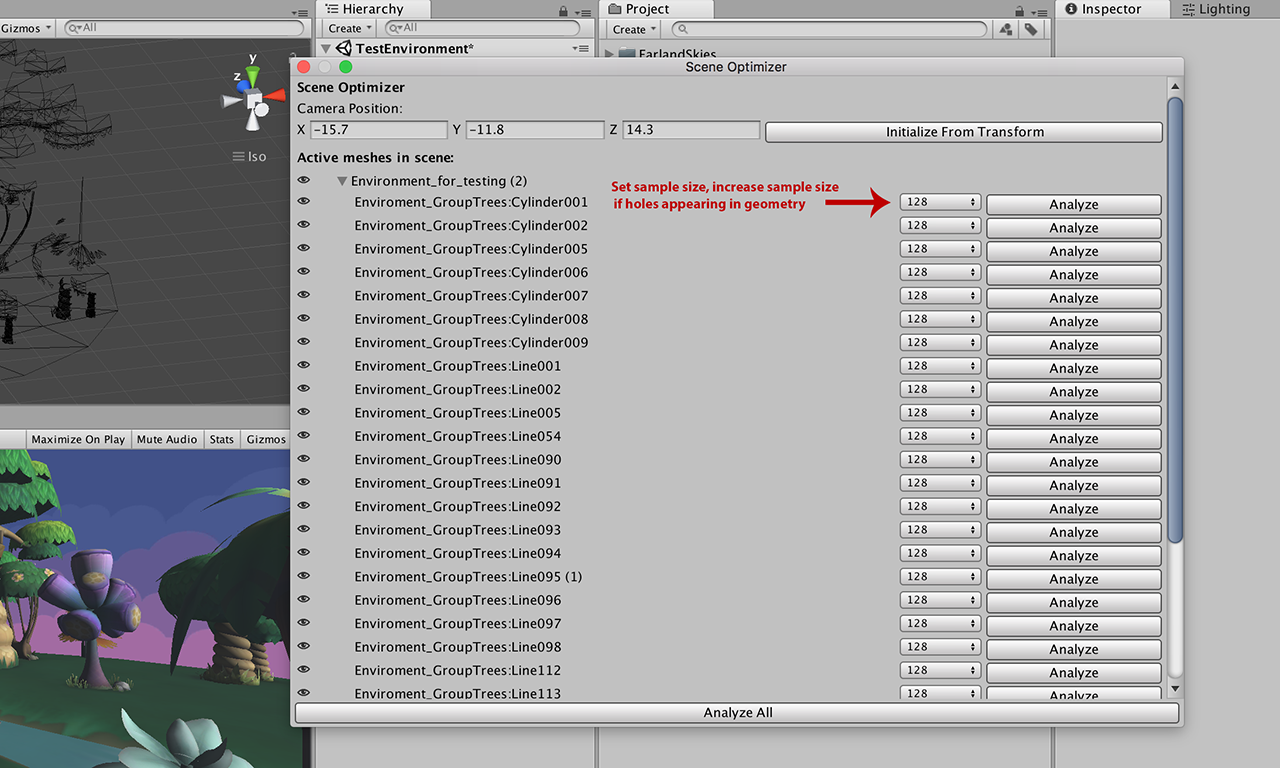
Task: Open the Project panel Create dropdown
Action: click(634, 29)
